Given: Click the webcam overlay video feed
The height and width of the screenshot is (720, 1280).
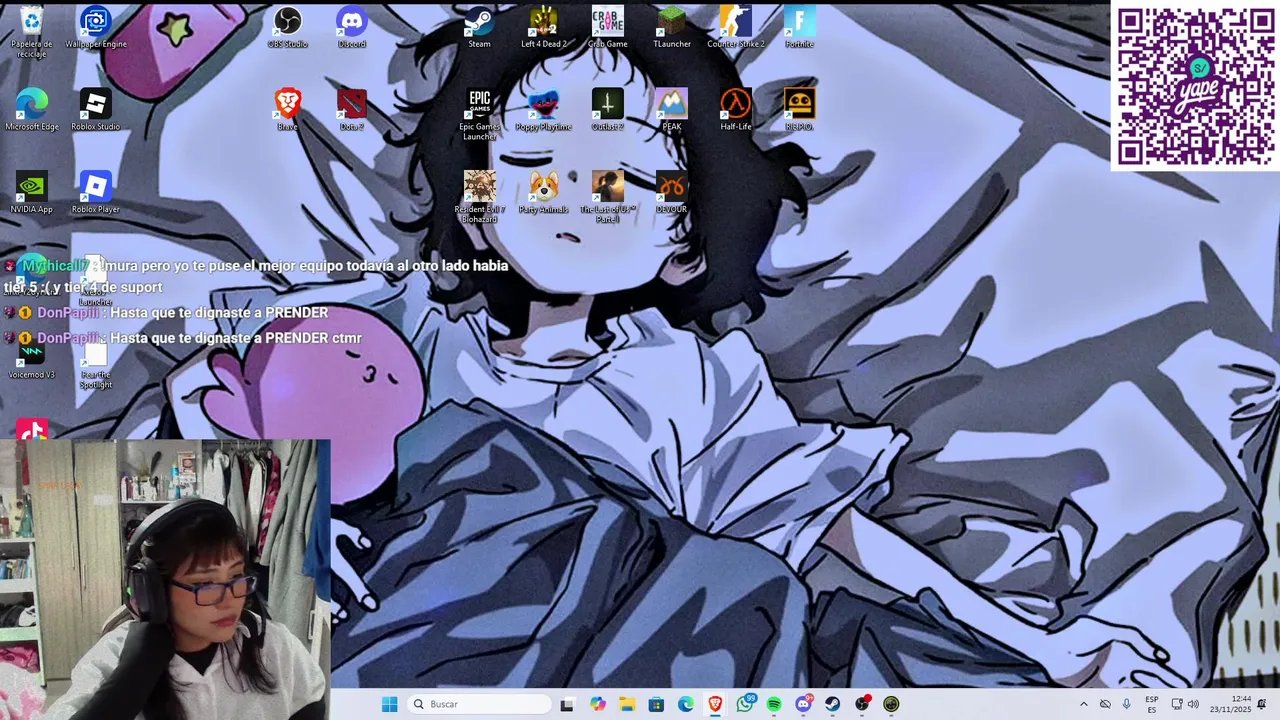Looking at the screenshot, I should point(165,580).
